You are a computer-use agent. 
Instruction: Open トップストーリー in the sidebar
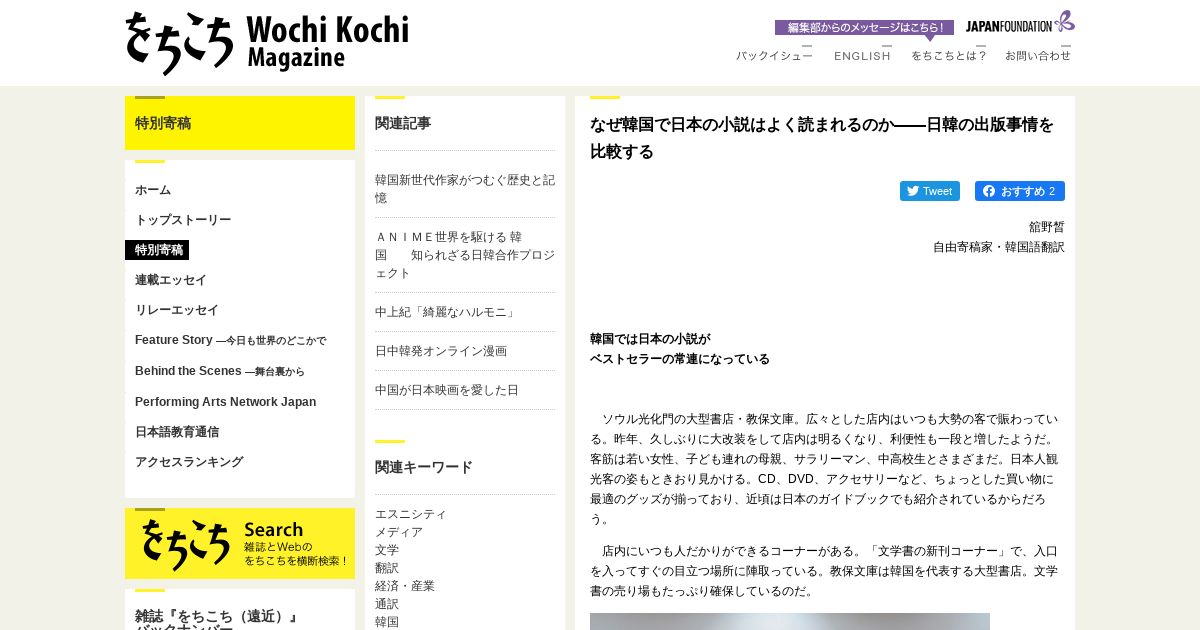183,220
